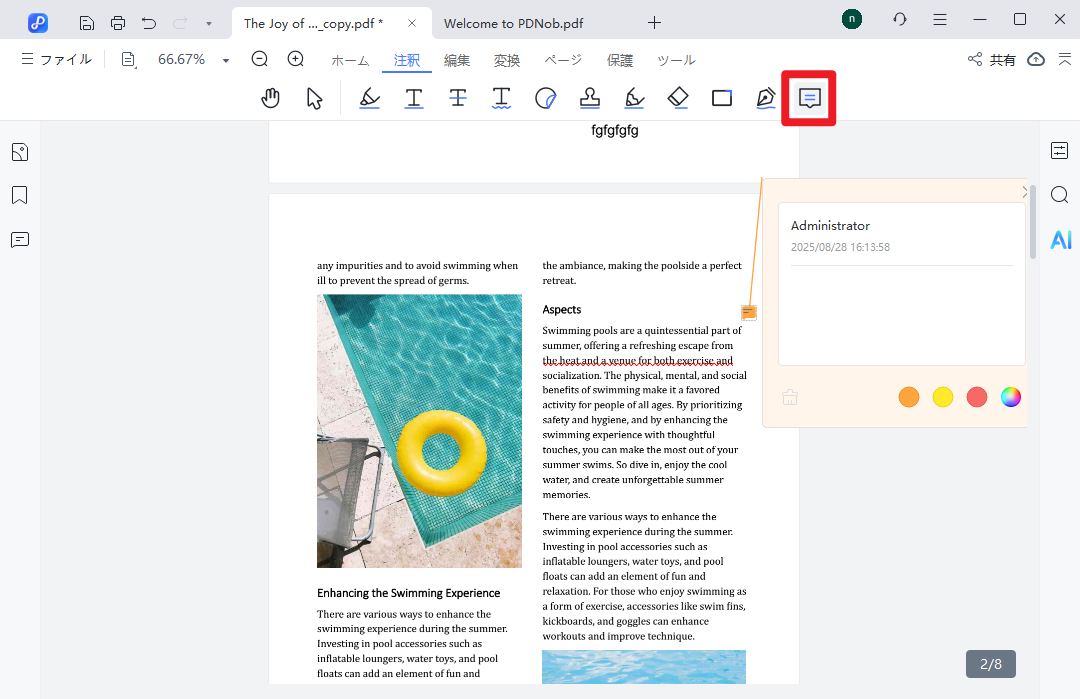Open the AI assistant panel
The image size is (1080, 699).
(x=1060, y=240)
